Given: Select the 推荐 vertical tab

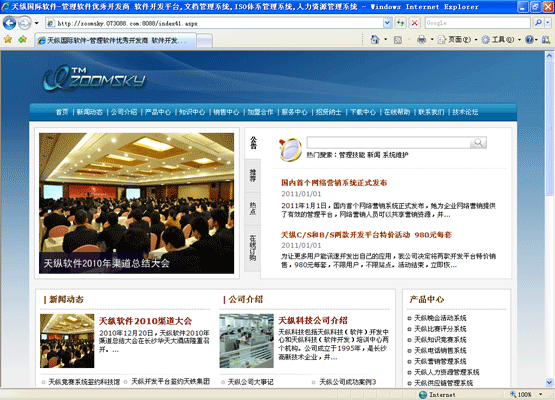Looking at the screenshot, I should click(x=253, y=175).
